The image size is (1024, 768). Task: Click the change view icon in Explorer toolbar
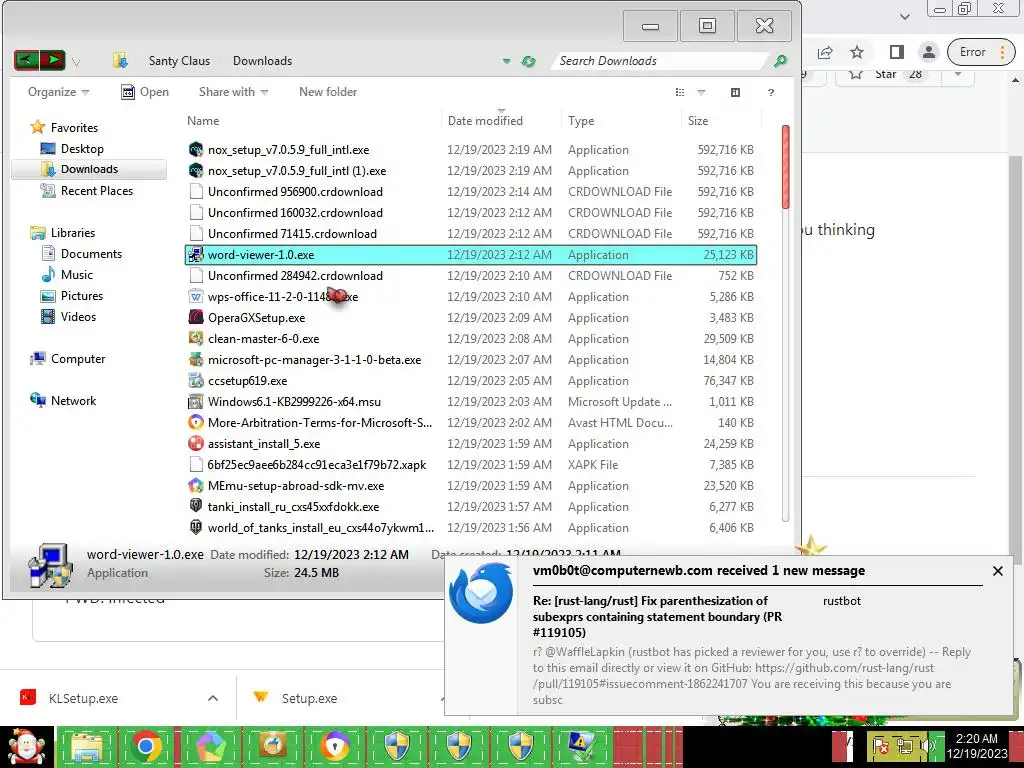[x=680, y=92]
